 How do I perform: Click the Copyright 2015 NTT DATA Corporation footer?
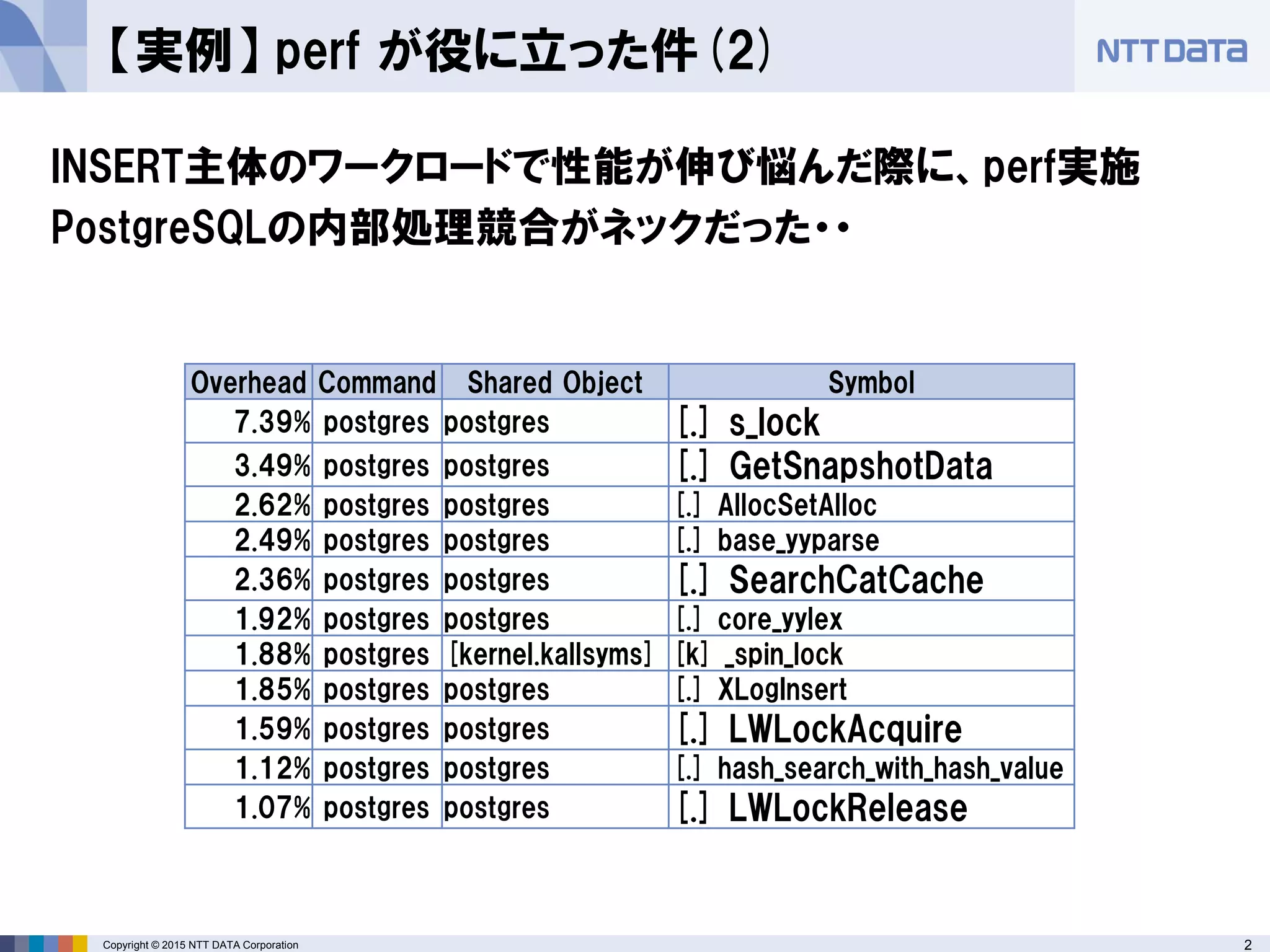click(x=200, y=945)
